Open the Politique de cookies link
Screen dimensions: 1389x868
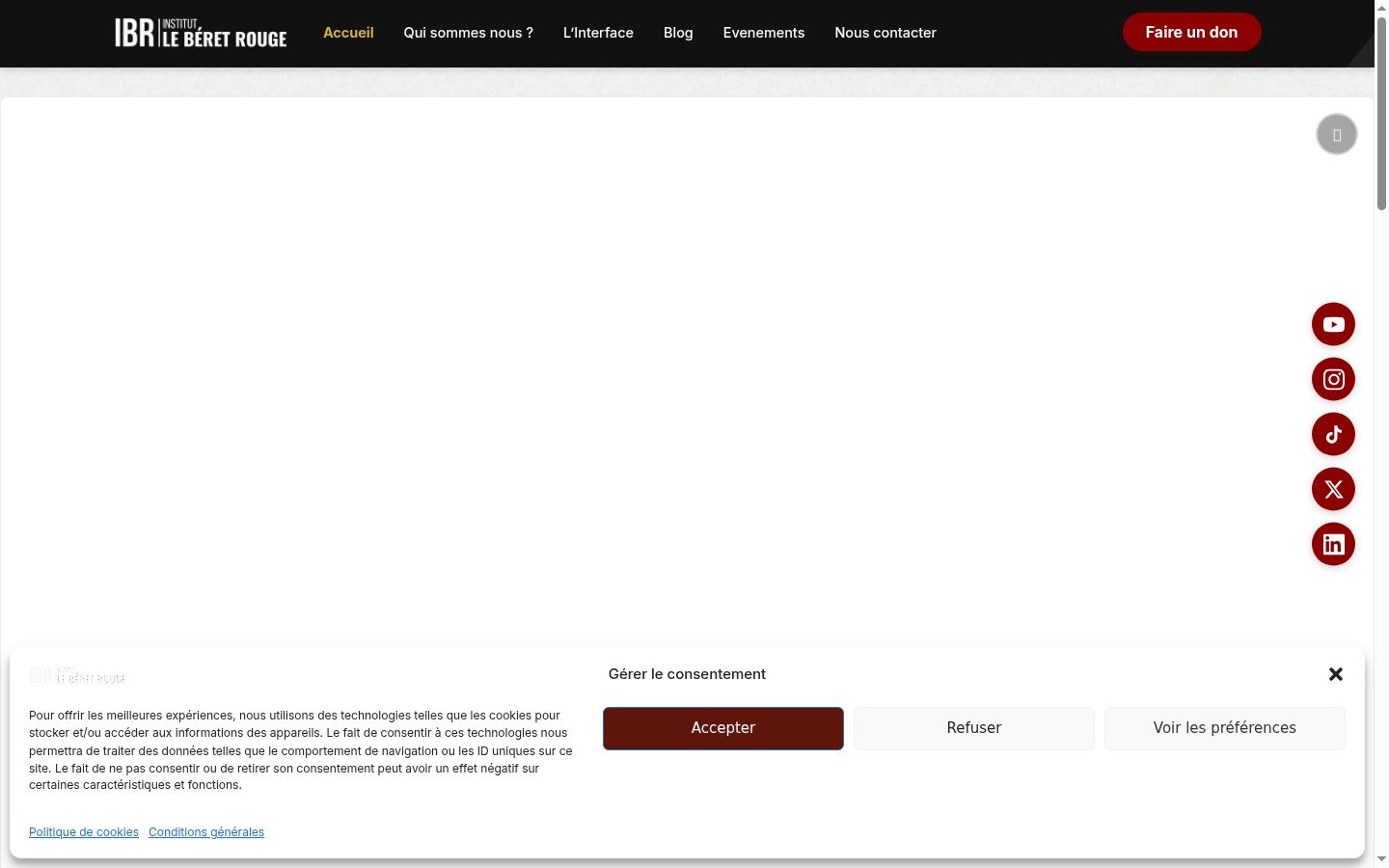point(84,832)
